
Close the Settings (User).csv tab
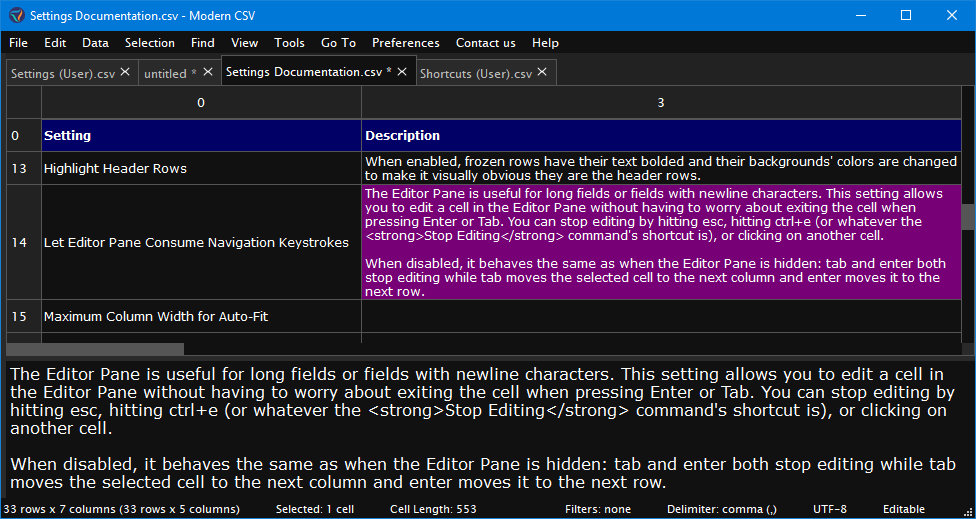[x=125, y=72]
